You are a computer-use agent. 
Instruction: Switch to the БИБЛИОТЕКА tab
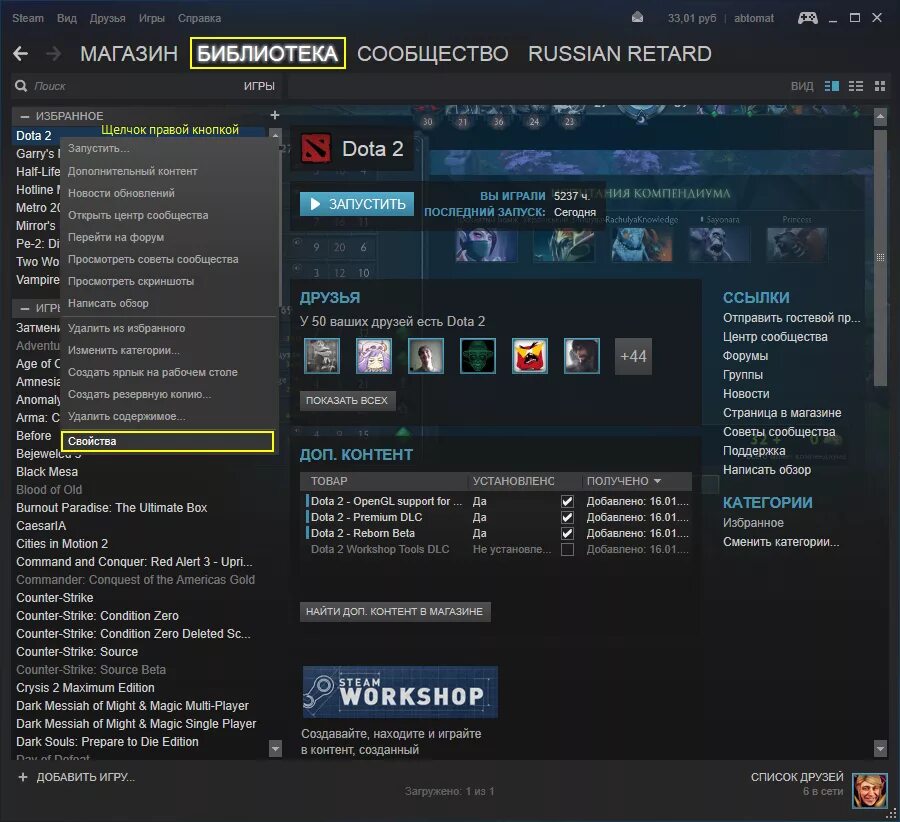(267, 53)
